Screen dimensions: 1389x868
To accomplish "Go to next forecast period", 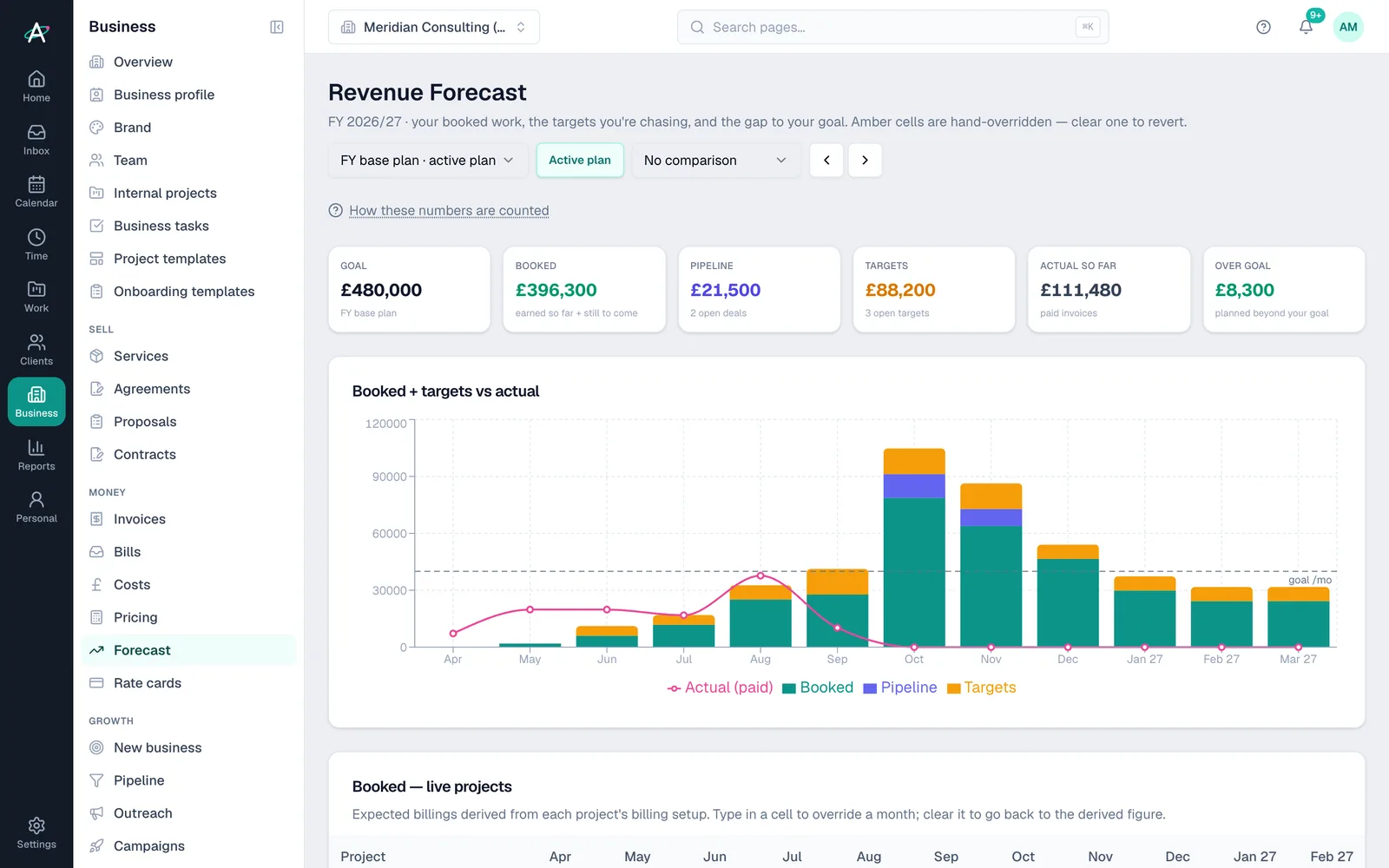I will click(865, 160).
